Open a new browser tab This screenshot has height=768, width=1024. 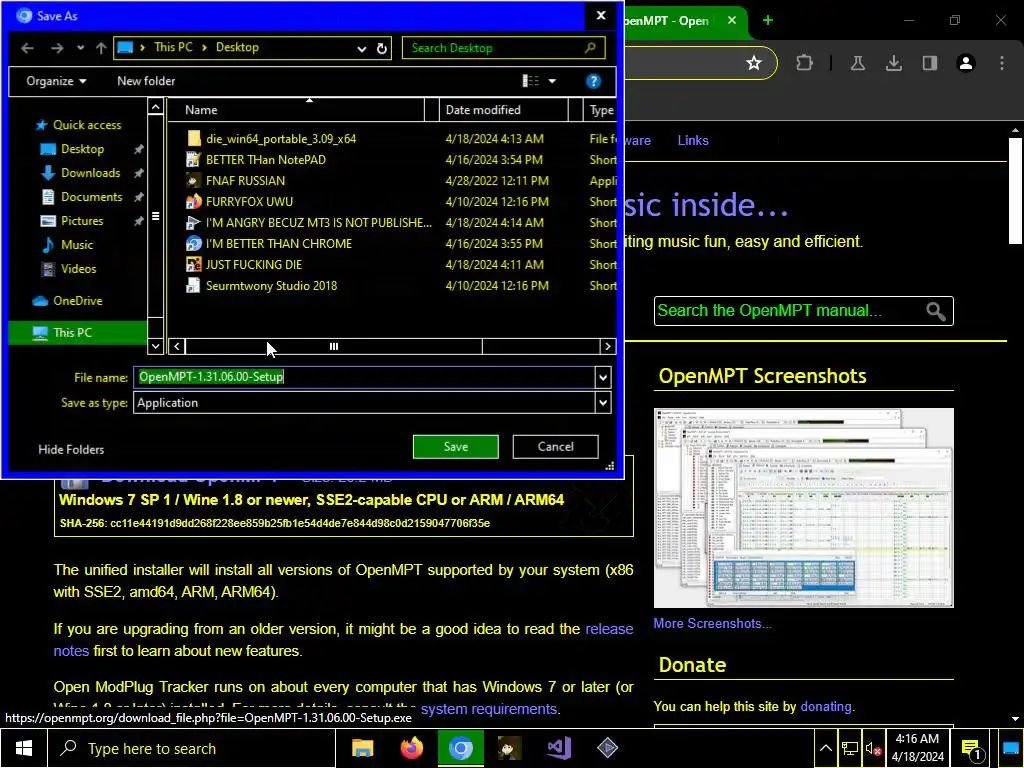[768, 20]
